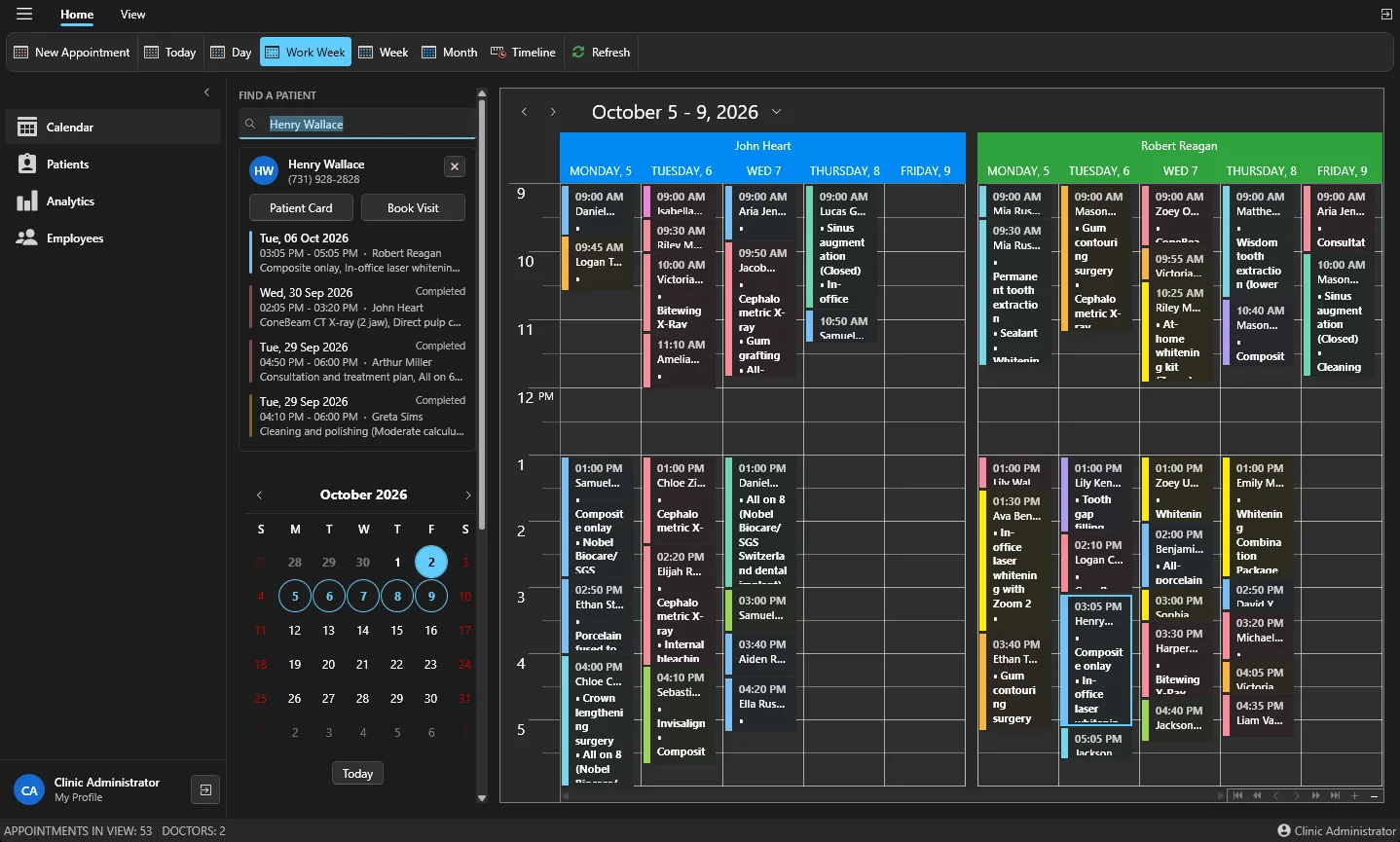Go to the previous week in scheduler
Image resolution: width=1400 pixels, height=842 pixels.
click(524, 112)
